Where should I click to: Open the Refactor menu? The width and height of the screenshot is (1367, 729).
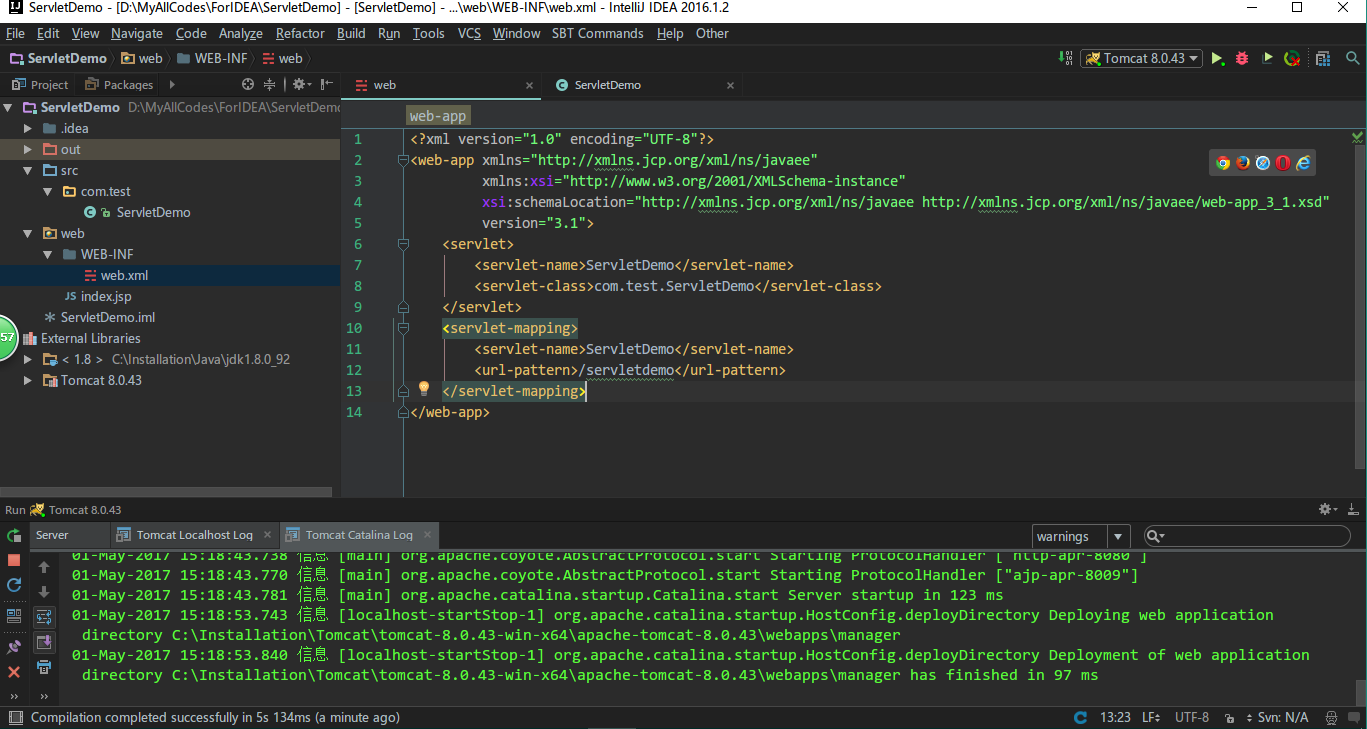coord(300,33)
